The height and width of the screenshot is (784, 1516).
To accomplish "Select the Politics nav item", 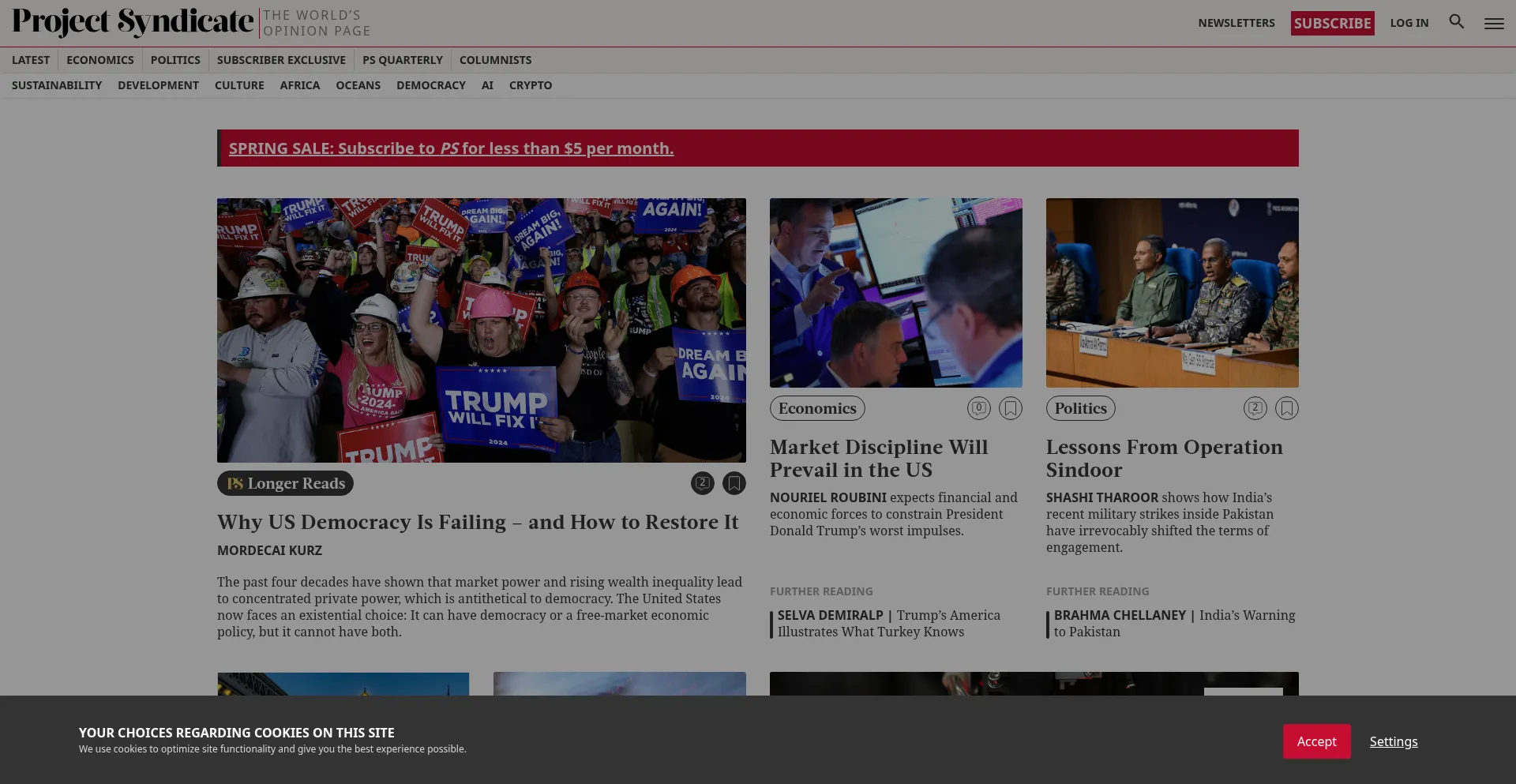I will pyautogui.click(x=175, y=60).
